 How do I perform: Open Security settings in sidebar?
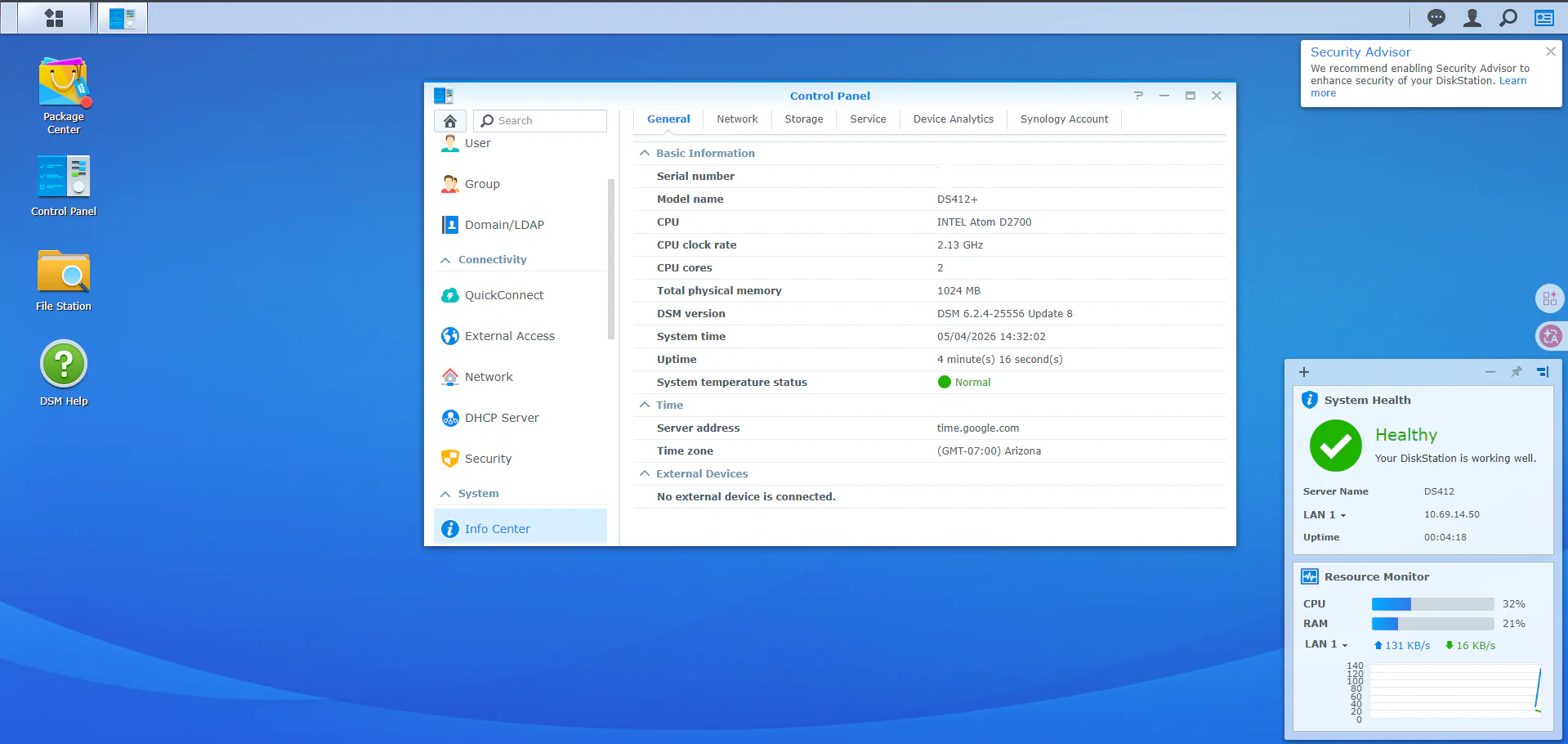click(520, 459)
